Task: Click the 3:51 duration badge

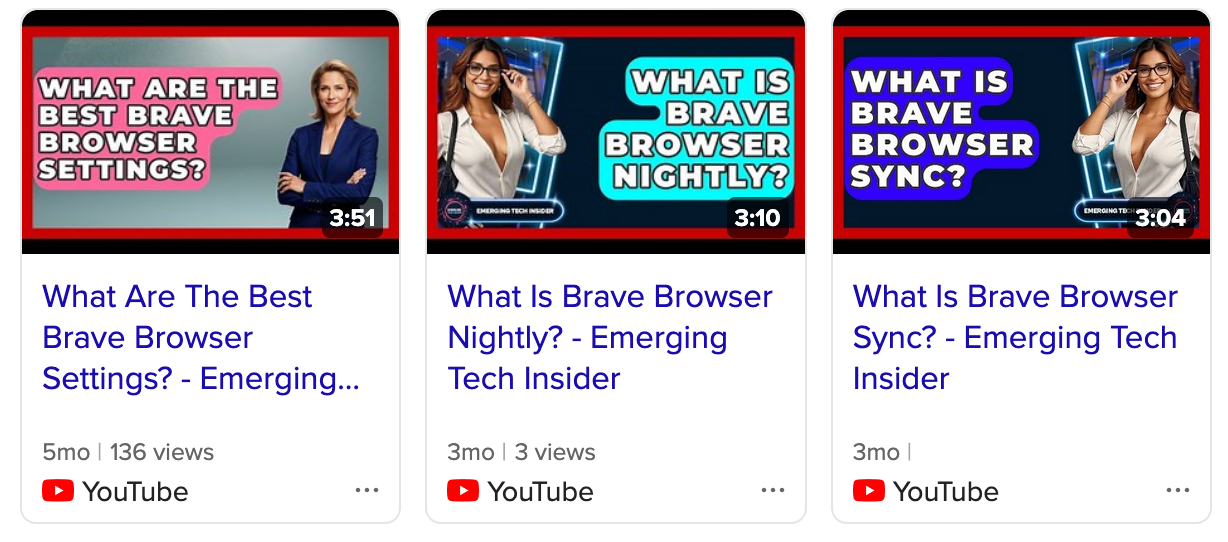Action: [x=352, y=218]
